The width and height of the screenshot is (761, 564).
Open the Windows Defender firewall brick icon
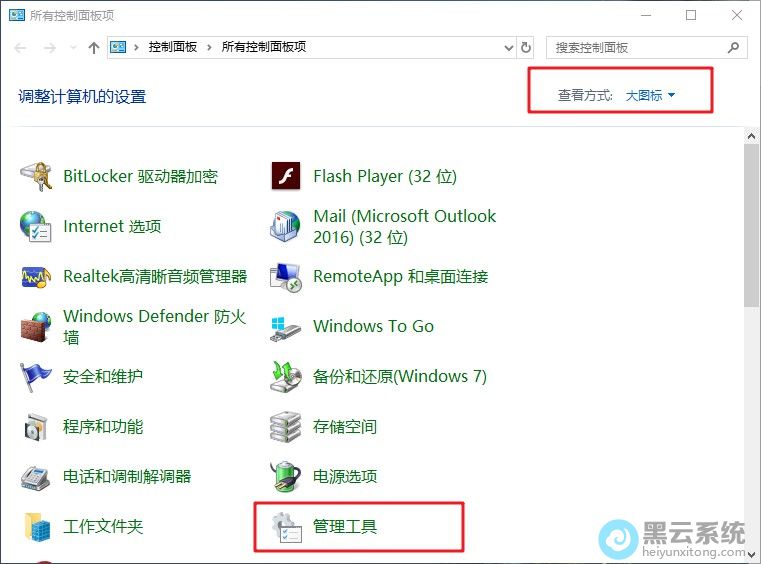pos(36,327)
